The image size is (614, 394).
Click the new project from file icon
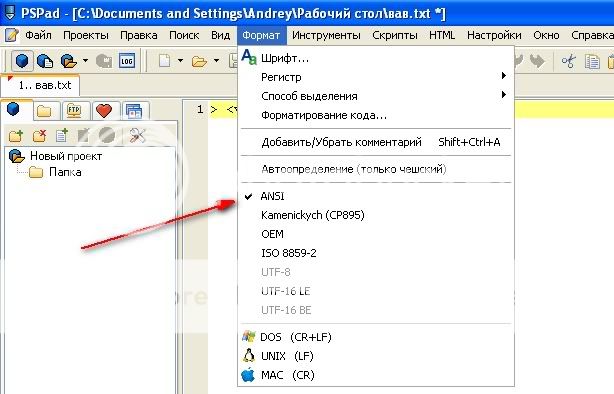45,61
